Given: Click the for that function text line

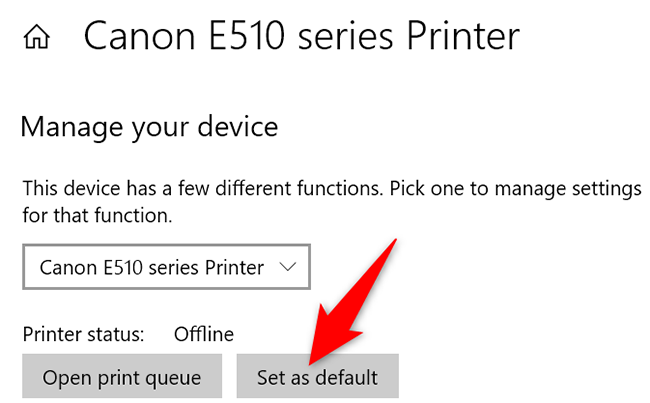Looking at the screenshot, I should point(95,213).
